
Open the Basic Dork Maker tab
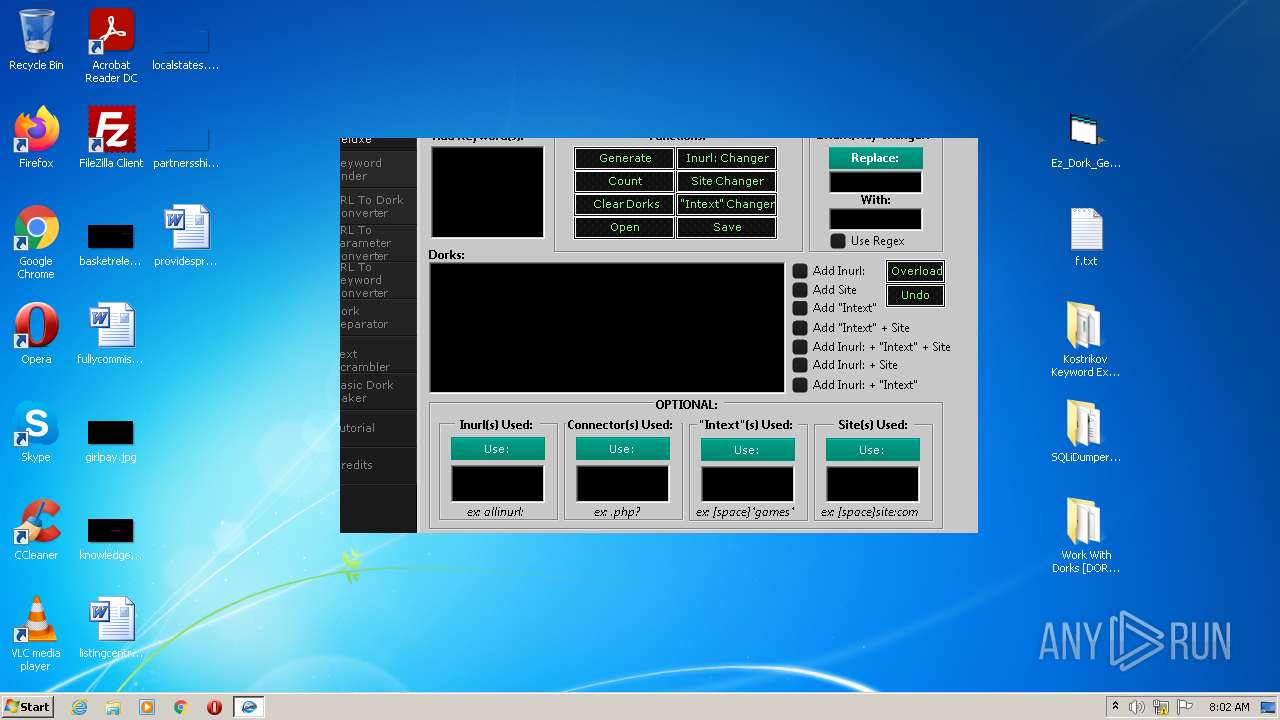(x=378, y=391)
